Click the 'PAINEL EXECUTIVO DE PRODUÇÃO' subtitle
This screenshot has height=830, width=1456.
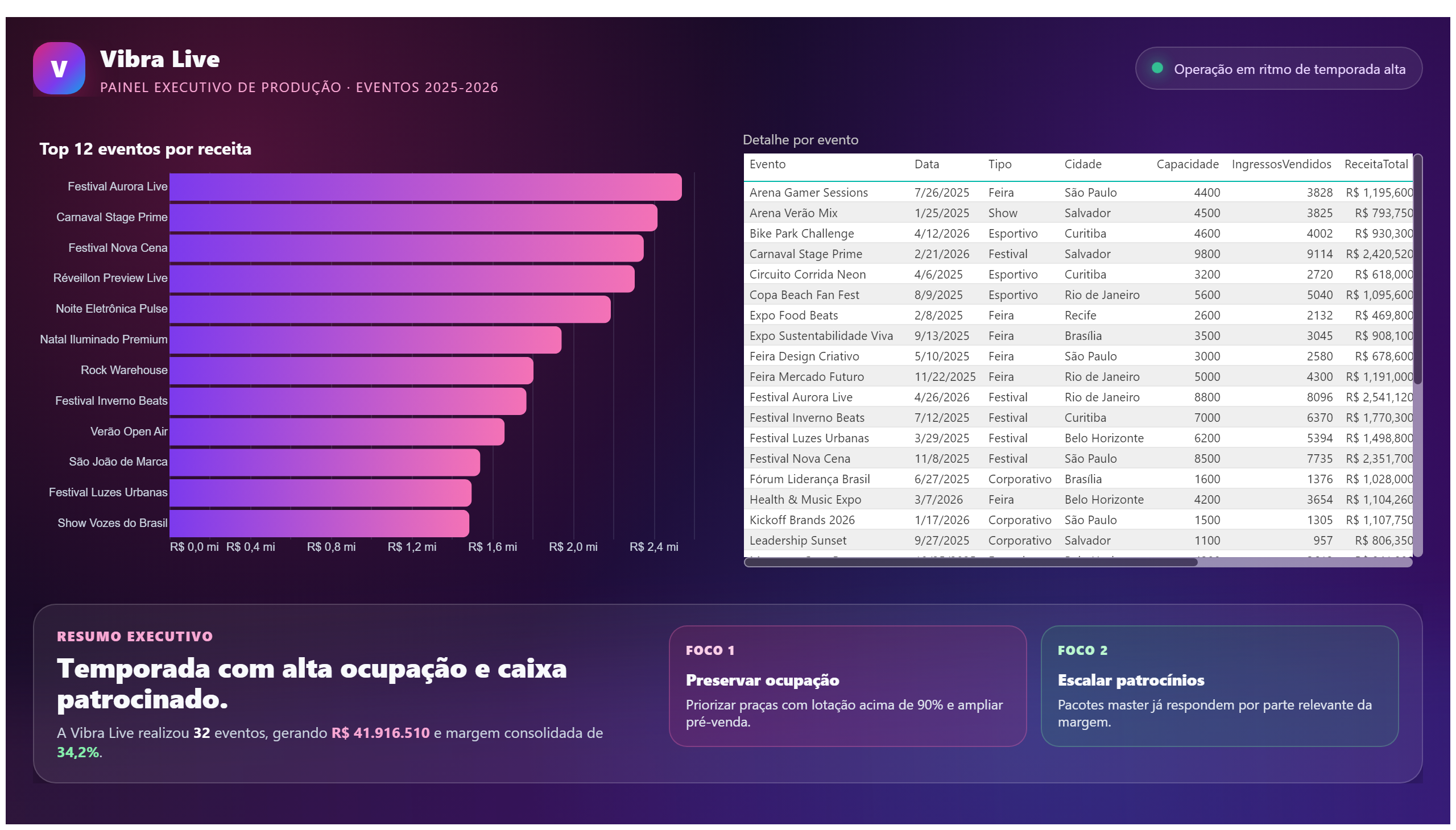[x=220, y=87]
